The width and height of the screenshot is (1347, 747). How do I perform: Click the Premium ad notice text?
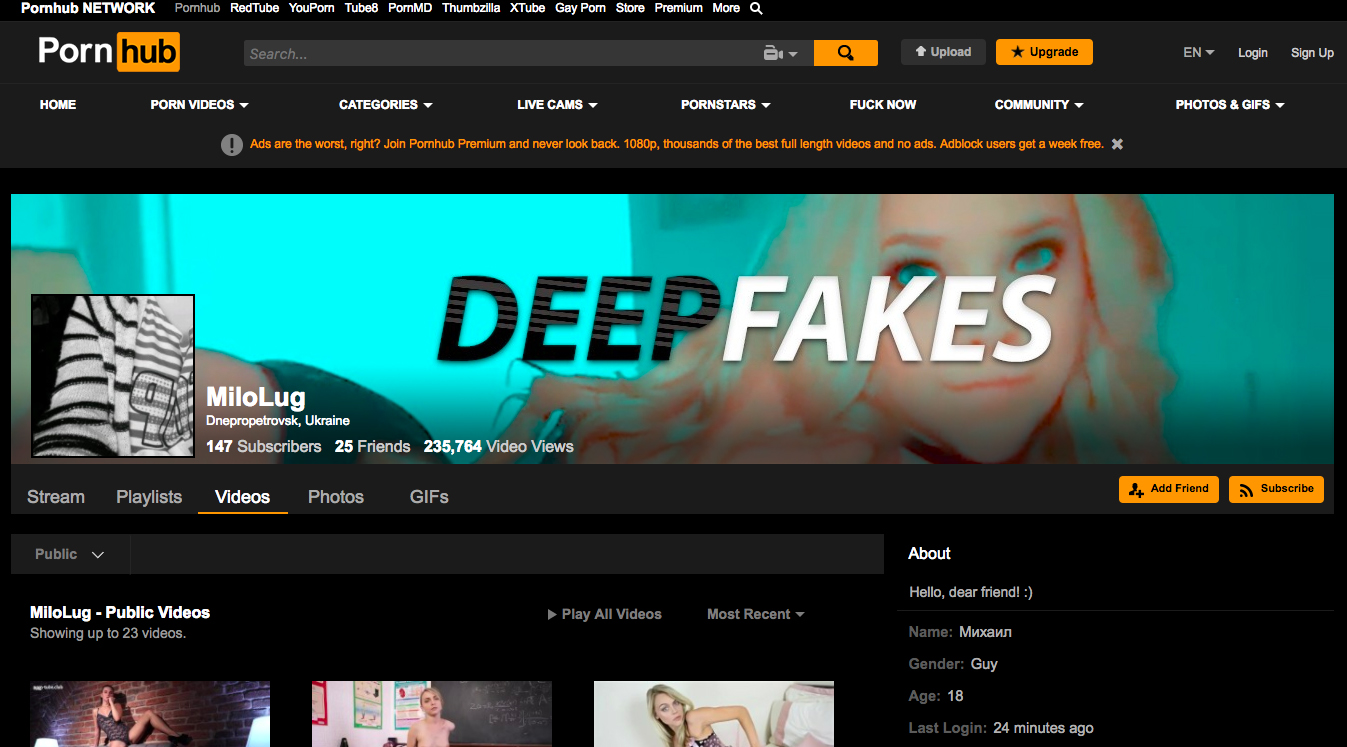pyautogui.click(x=677, y=144)
